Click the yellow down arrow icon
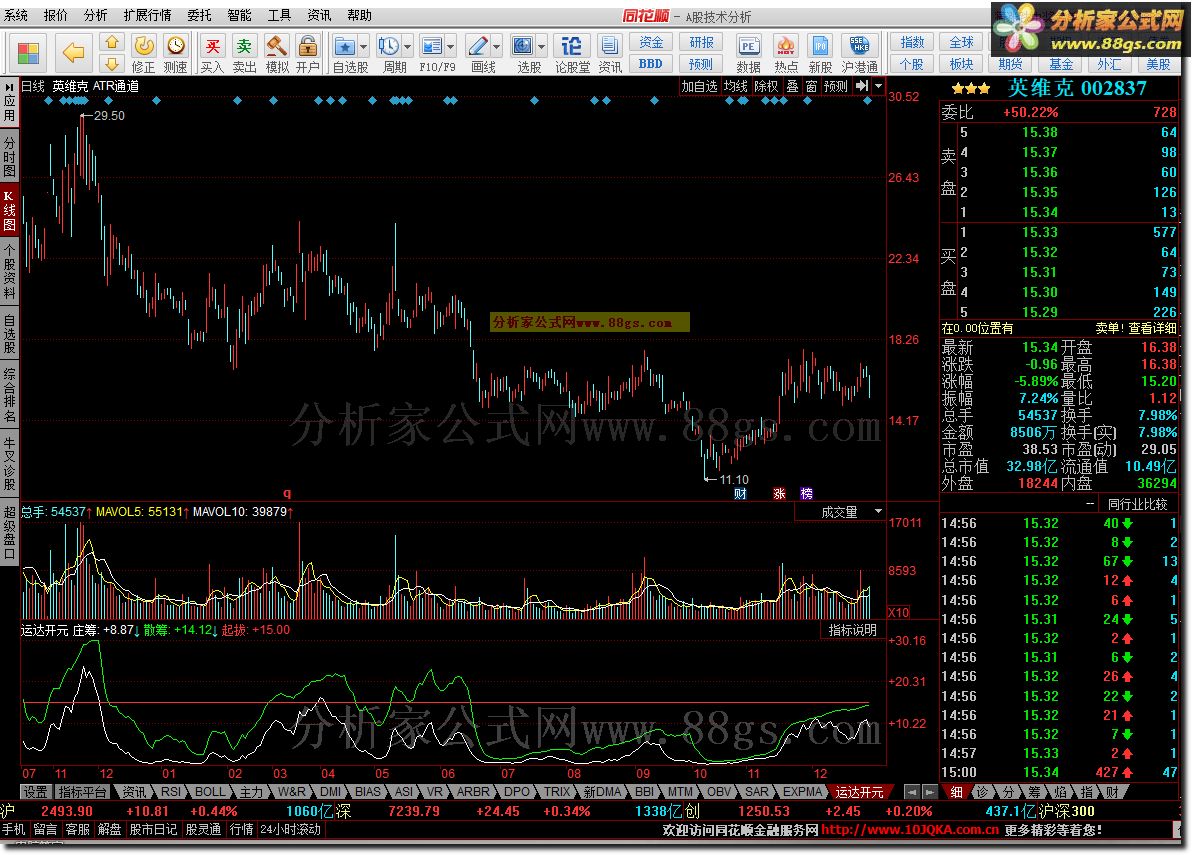This screenshot has height=855, width=1193. [x=112, y=64]
